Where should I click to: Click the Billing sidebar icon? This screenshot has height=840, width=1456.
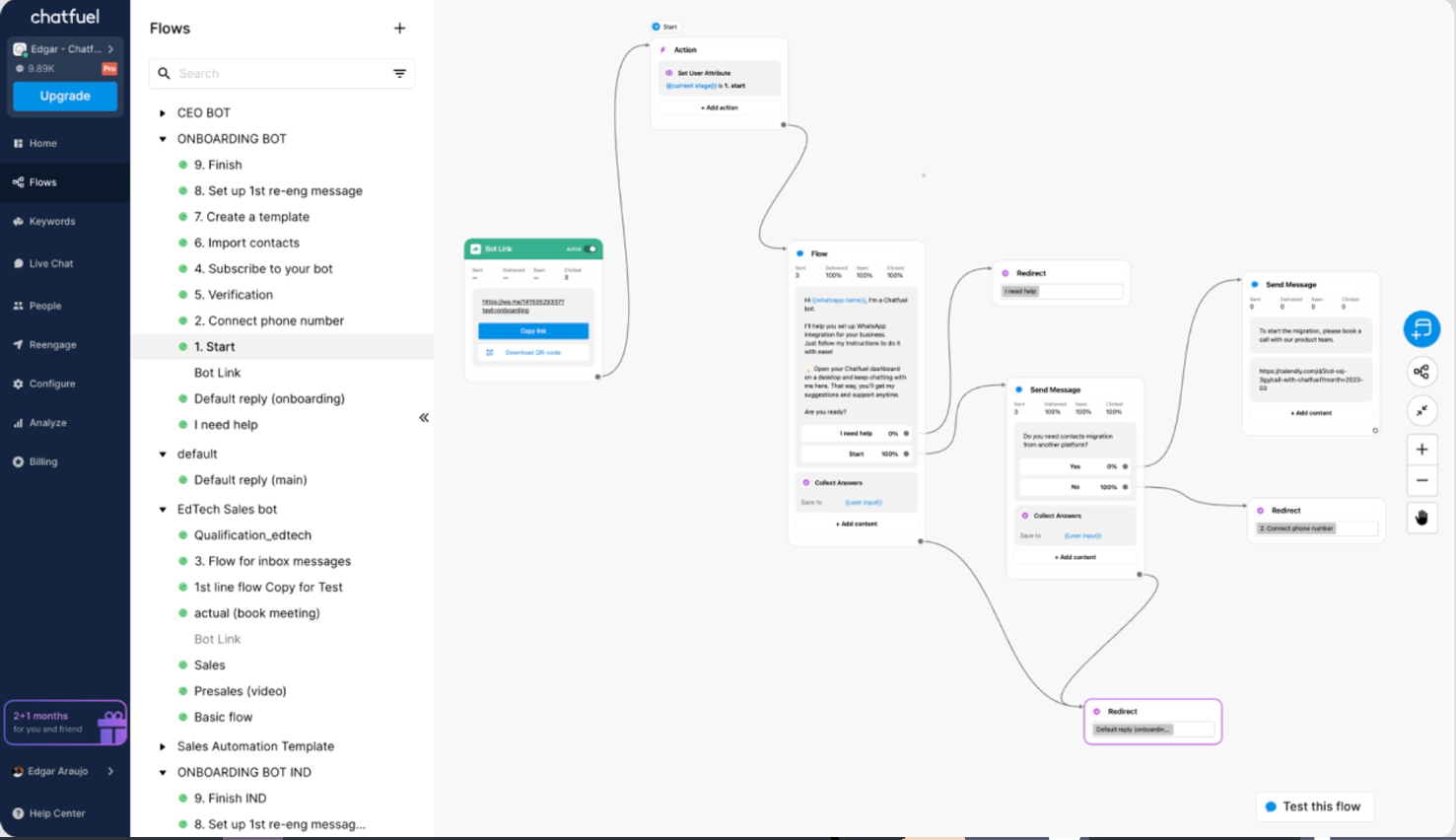point(18,461)
